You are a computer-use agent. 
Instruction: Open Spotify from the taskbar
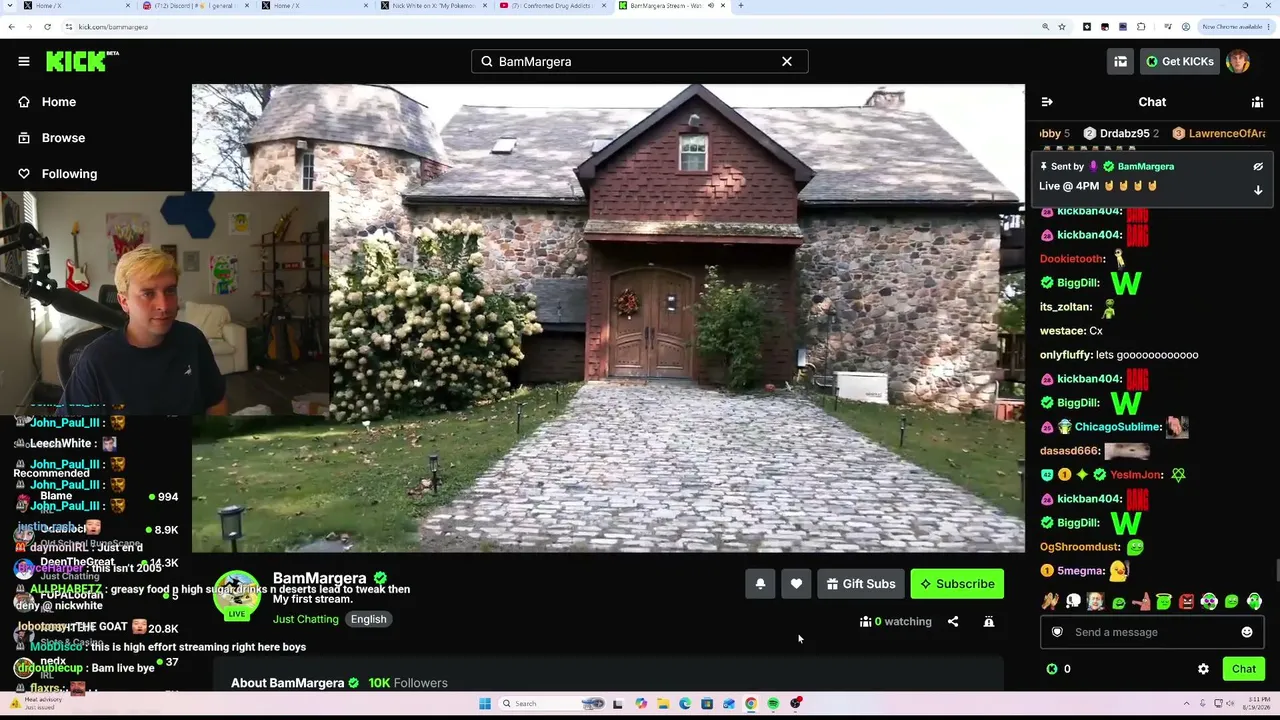click(x=773, y=704)
